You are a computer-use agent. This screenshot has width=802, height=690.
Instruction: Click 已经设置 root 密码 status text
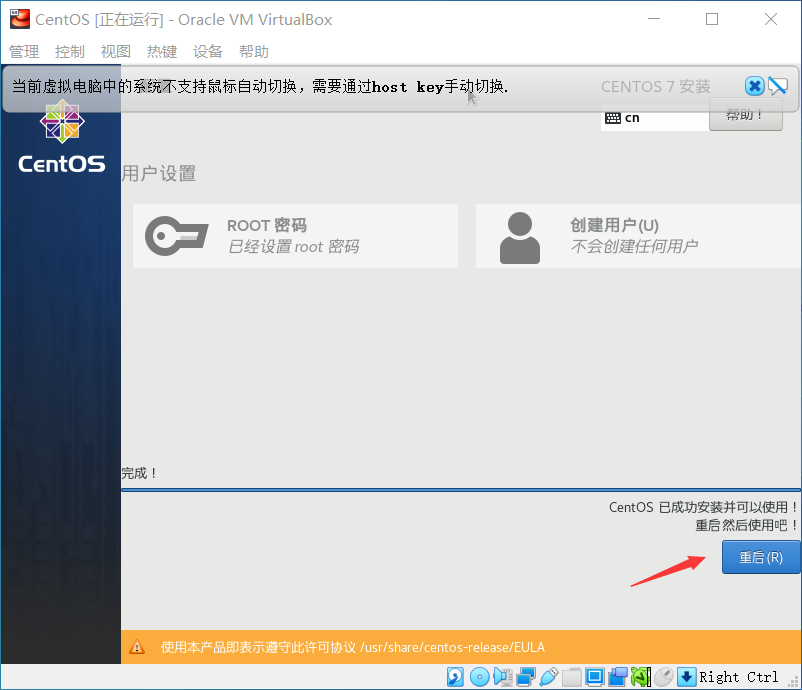(x=293, y=247)
